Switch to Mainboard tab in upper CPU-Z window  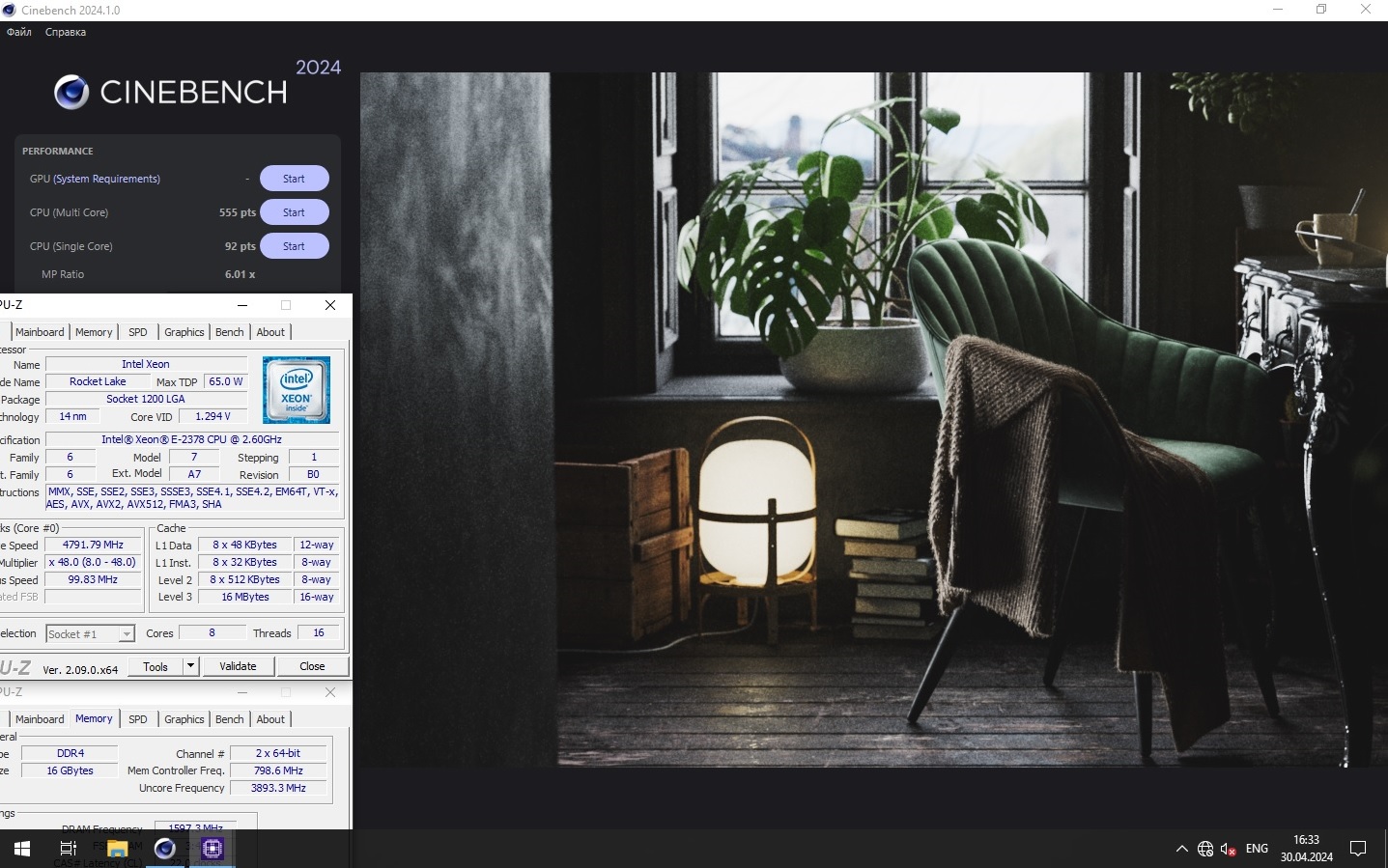point(40,332)
